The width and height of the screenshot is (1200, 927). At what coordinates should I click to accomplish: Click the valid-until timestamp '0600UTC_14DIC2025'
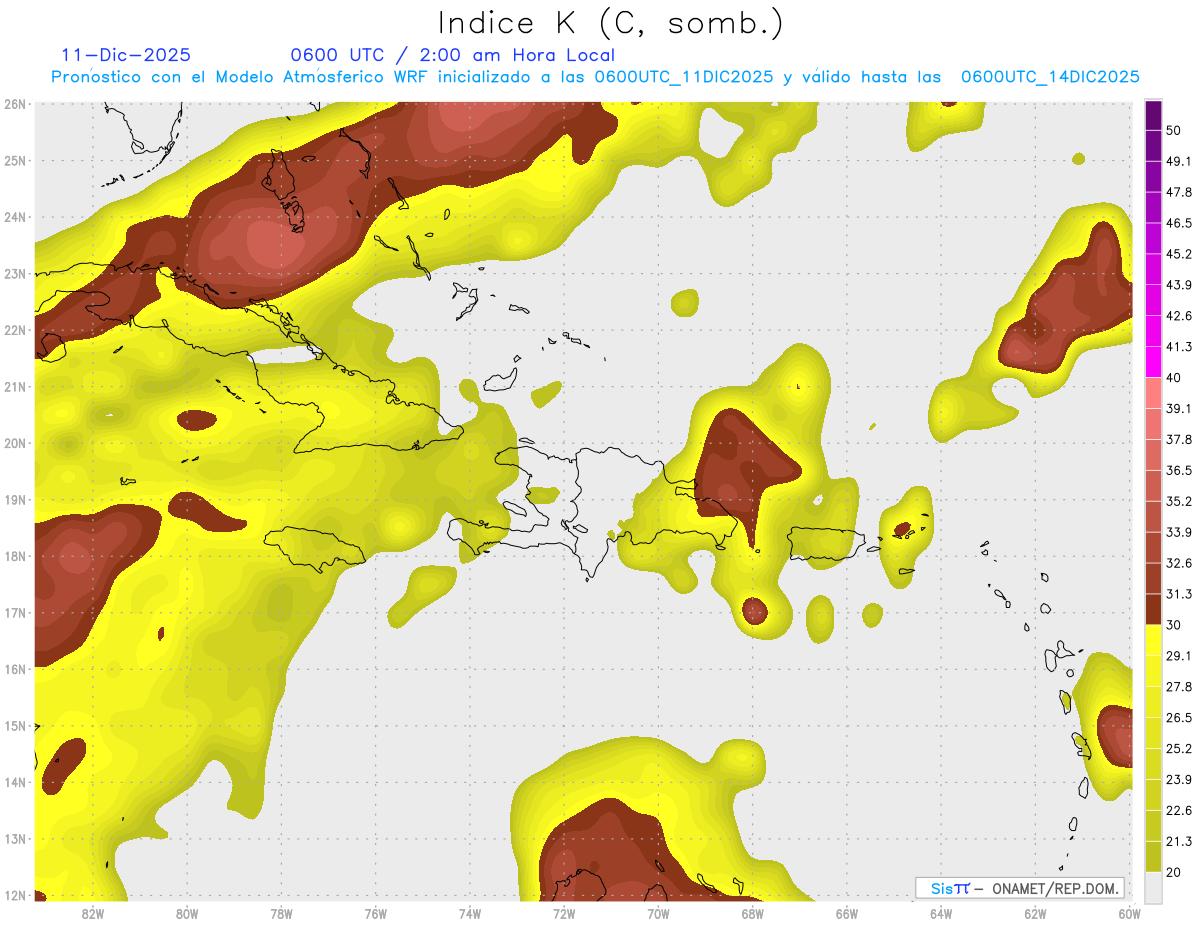(x=1050, y=77)
